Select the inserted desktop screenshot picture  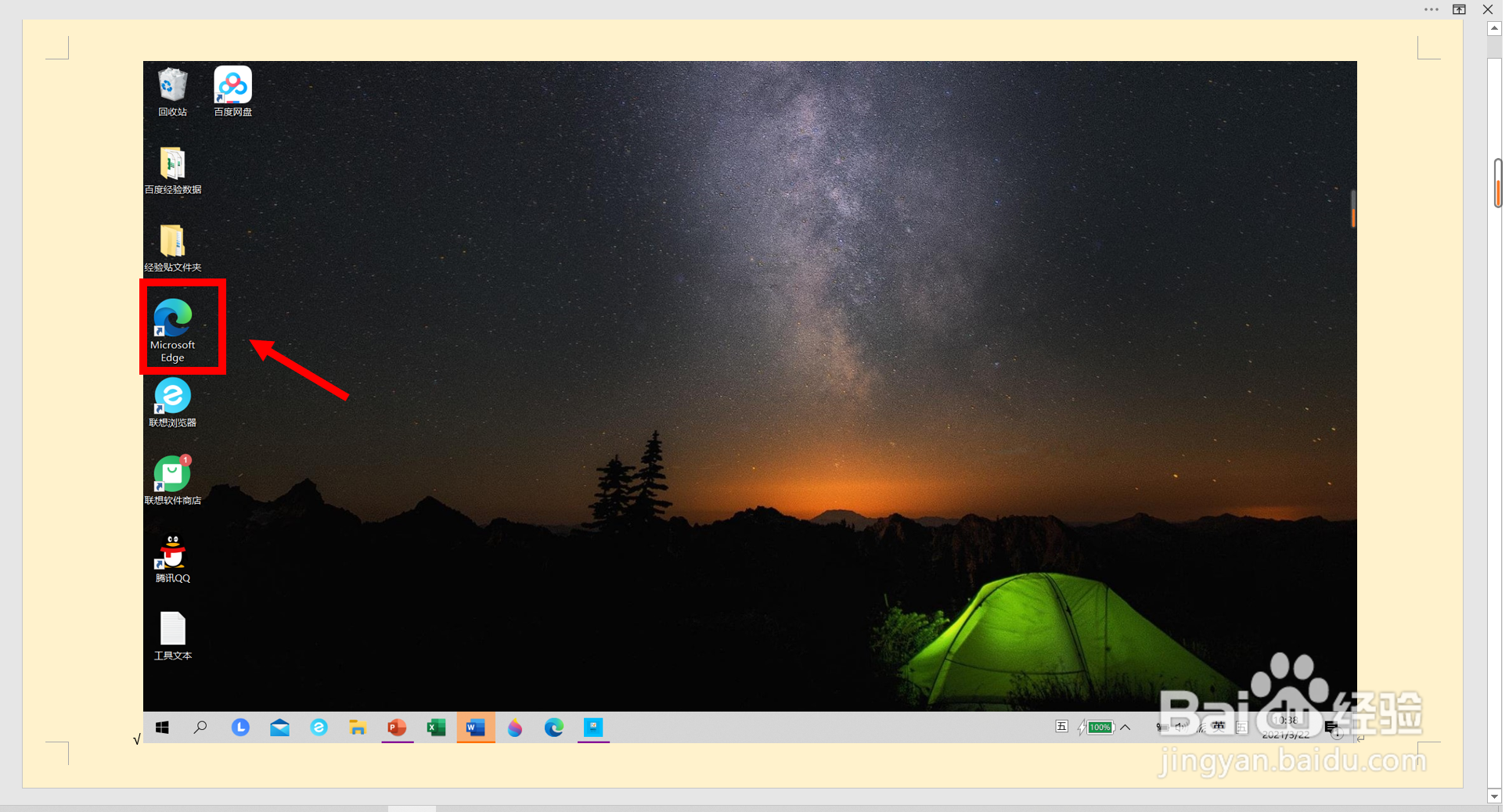pyautogui.click(x=750, y=401)
